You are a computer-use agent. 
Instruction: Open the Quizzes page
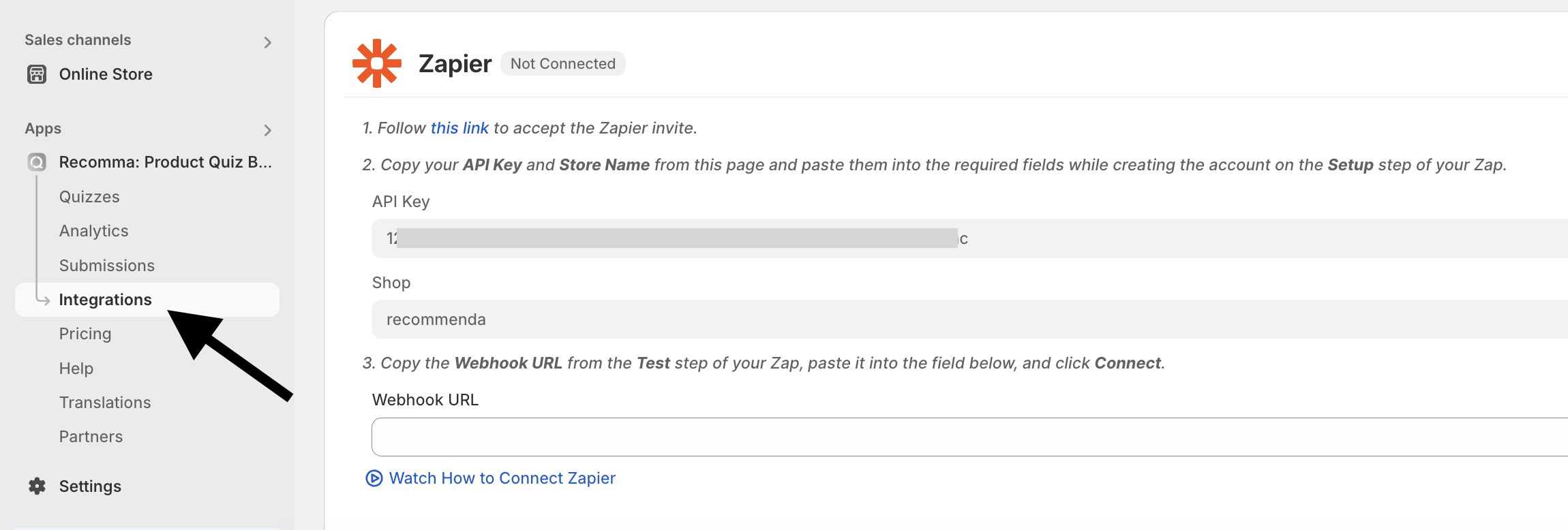89,196
